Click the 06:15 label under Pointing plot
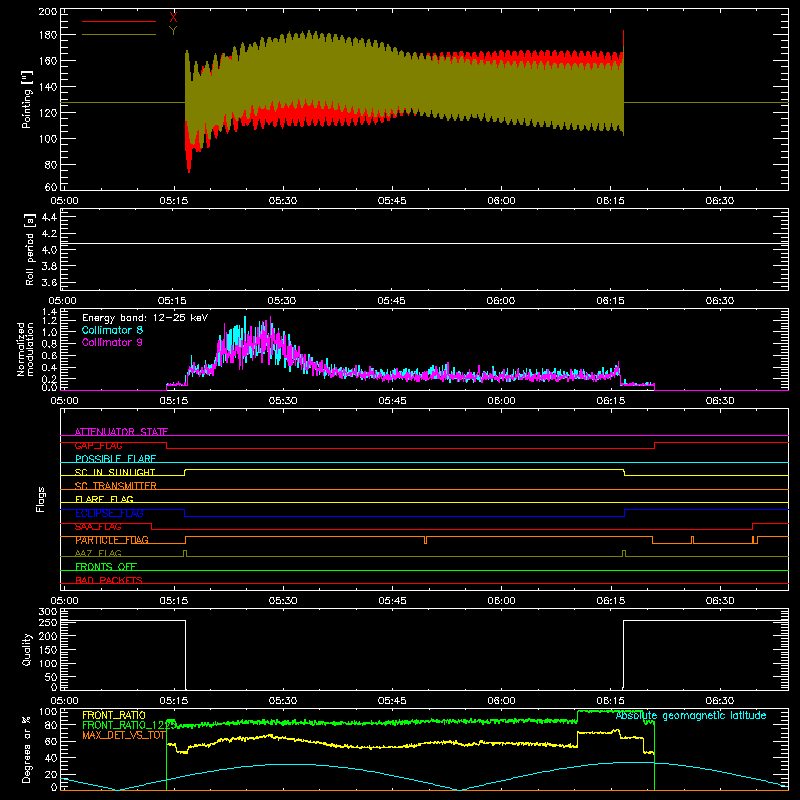 [610, 201]
